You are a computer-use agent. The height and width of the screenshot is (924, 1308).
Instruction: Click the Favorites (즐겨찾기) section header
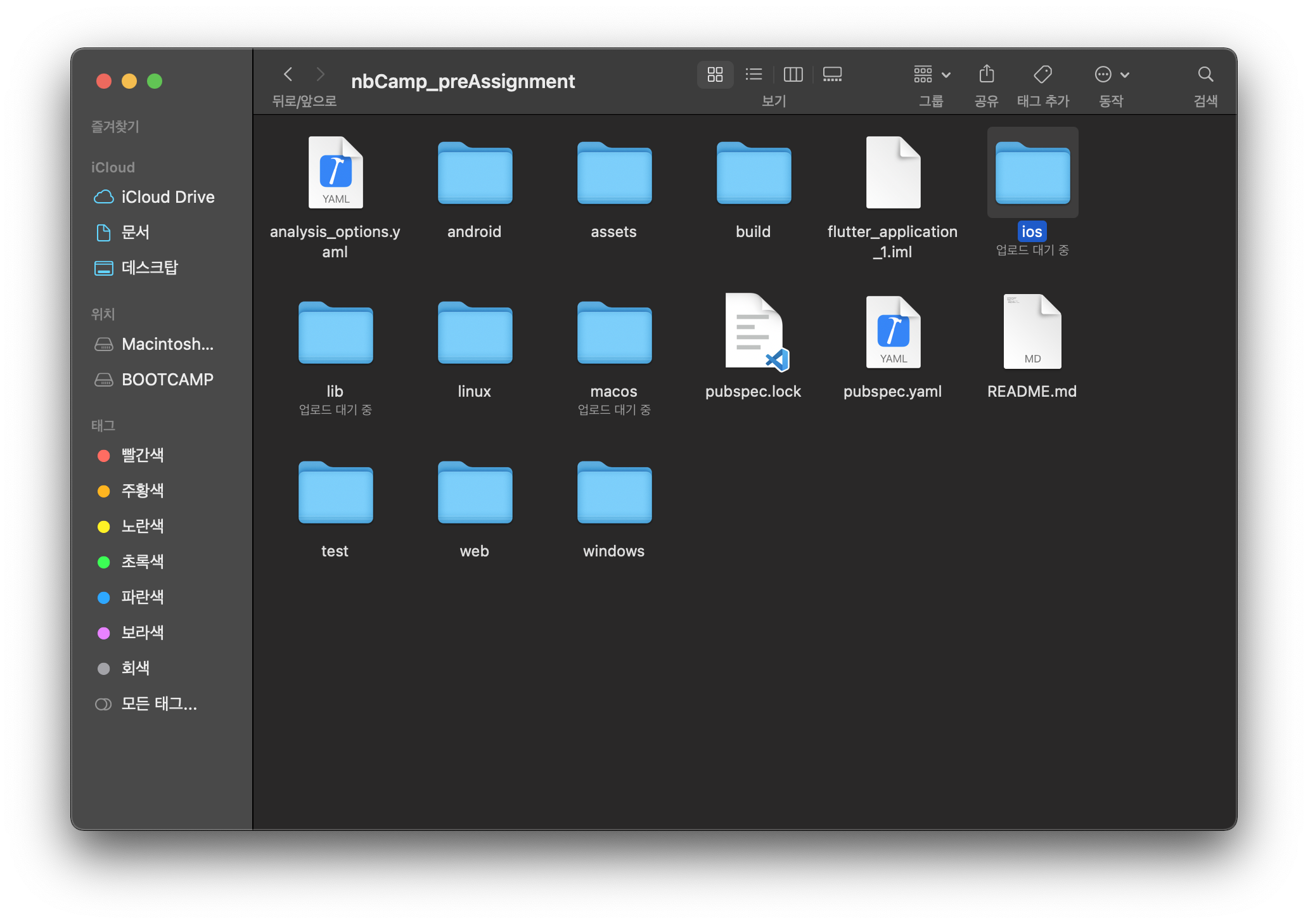pyautogui.click(x=115, y=127)
